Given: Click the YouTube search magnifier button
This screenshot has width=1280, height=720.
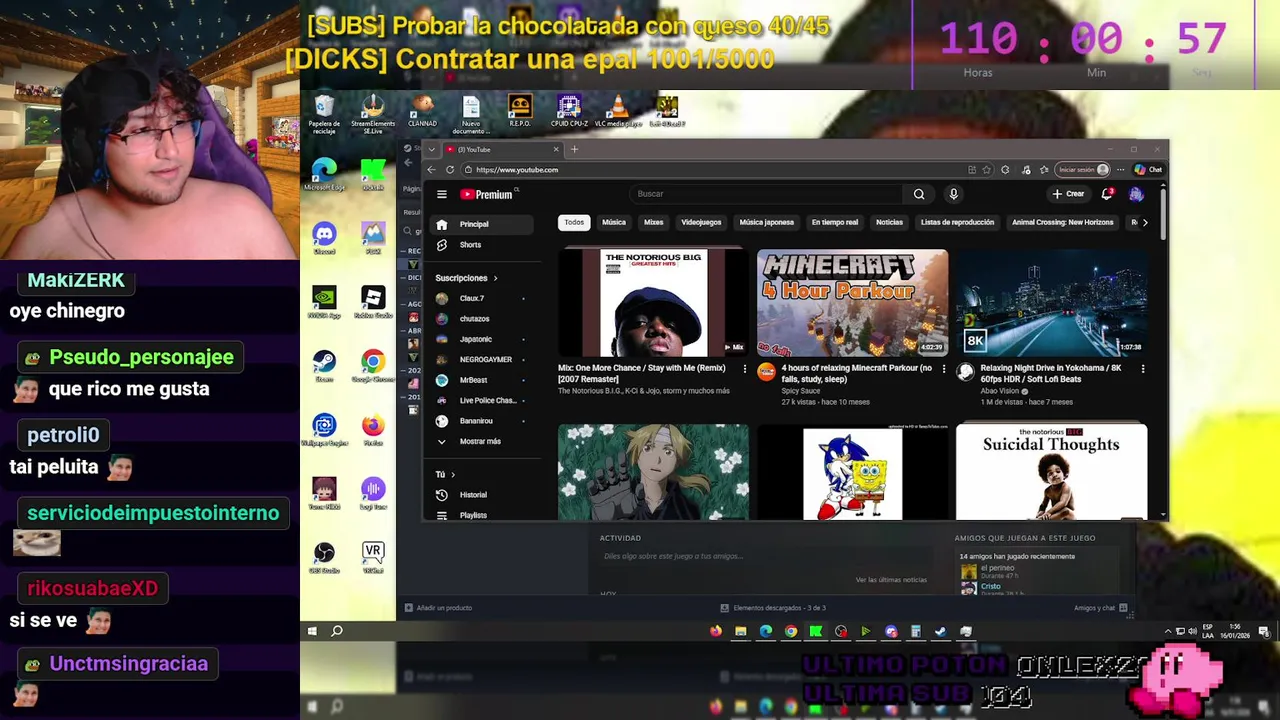Looking at the screenshot, I should tap(919, 194).
